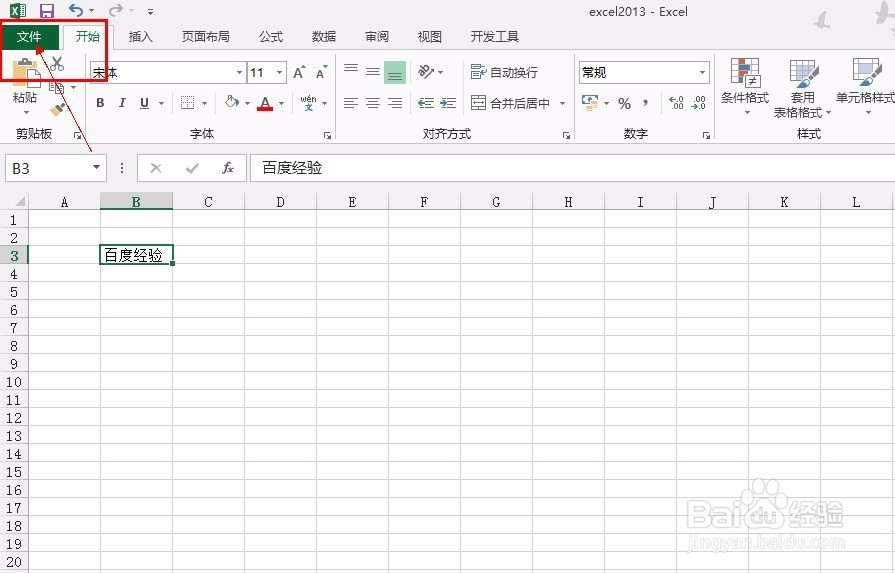Switch to the 开始 (Home) tab
Screen dimensions: 895x573
click(x=87, y=37)
